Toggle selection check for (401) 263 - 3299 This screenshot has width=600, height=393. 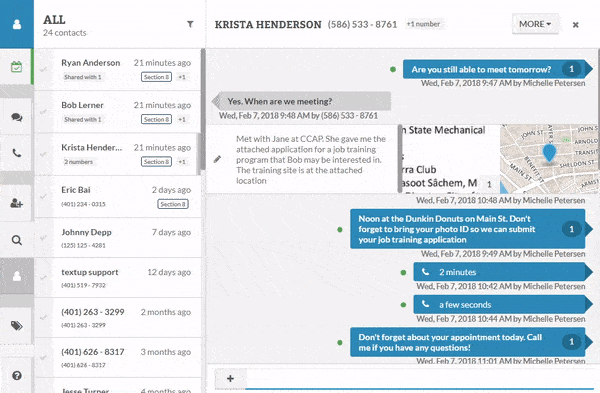[44, 317]
